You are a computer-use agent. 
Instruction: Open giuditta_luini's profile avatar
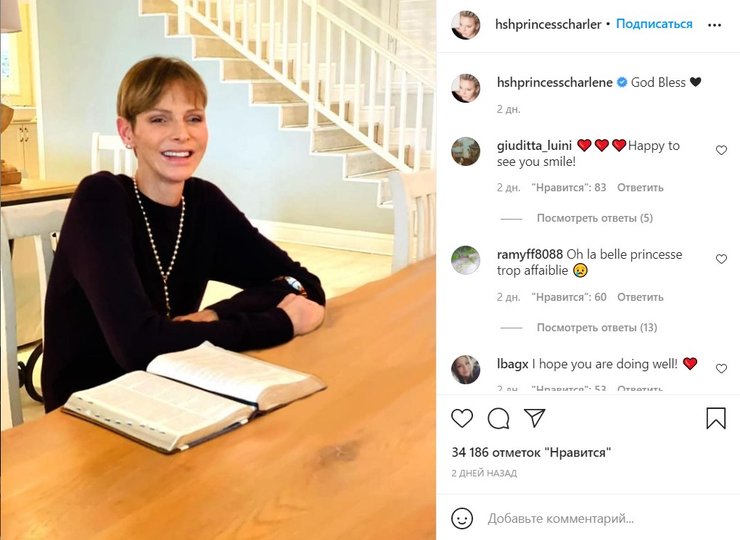[465, 152]
